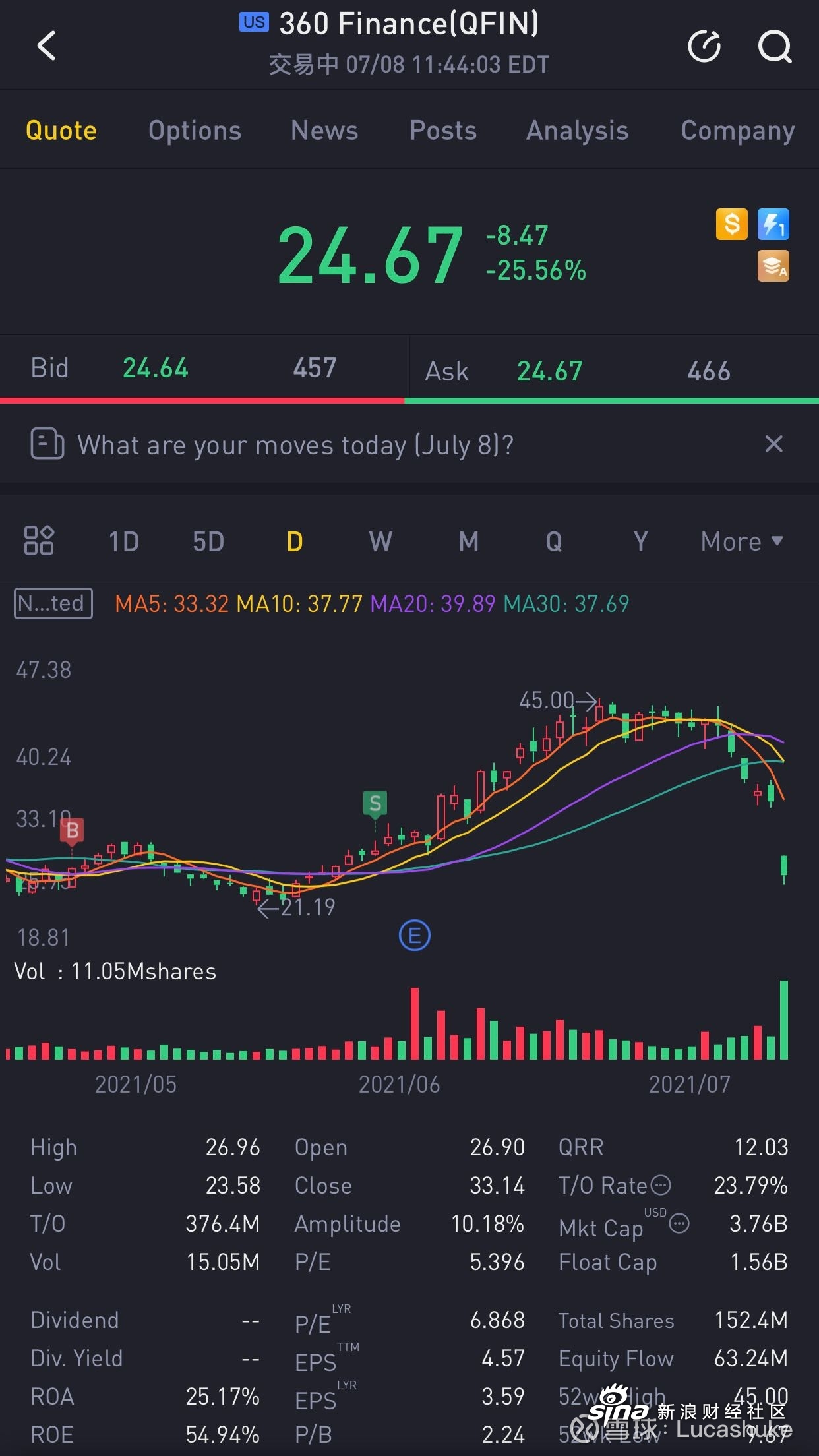Tap the QRR value 12.03
The height and width of the screenshot is (1456, 819).
pyautogui.click(x=762, y=1147)
